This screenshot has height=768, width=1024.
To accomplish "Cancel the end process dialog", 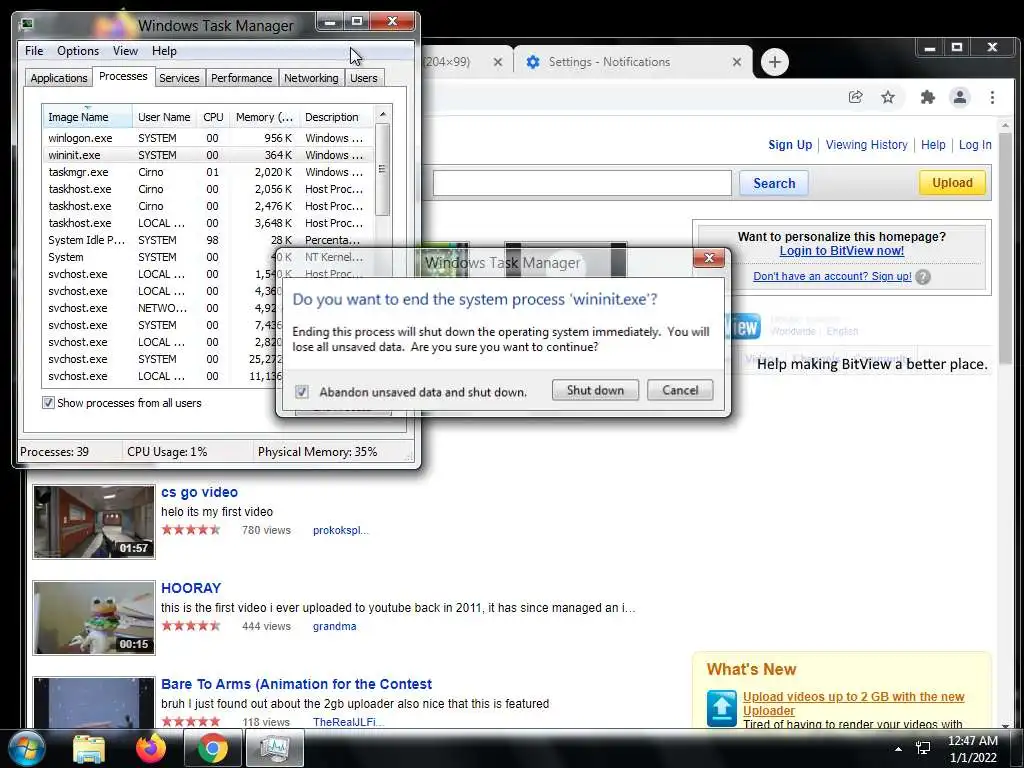I will click(680, 391).
